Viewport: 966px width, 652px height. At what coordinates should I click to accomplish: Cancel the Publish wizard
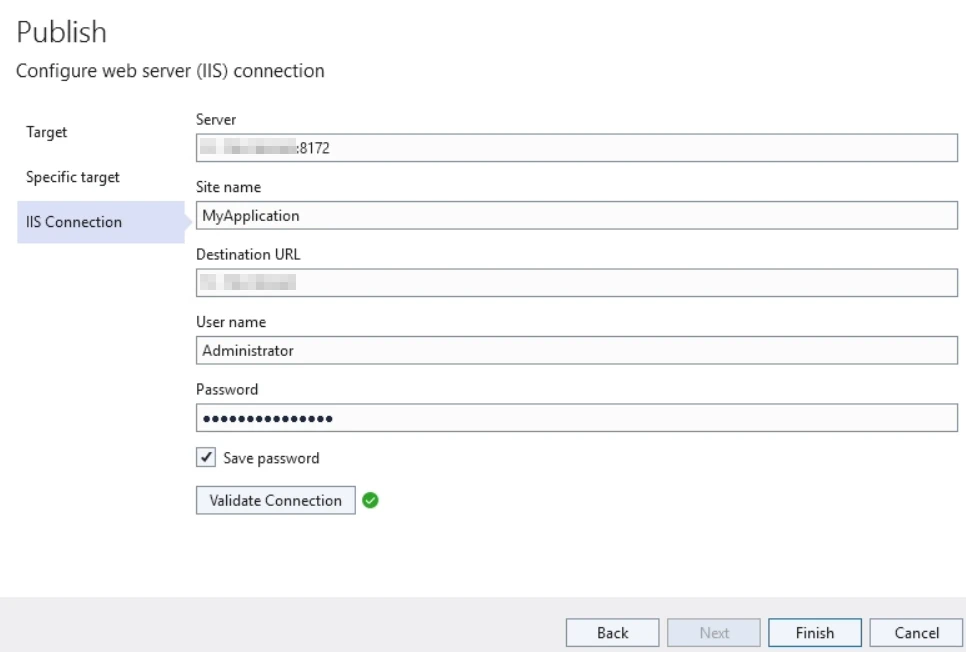(x=916, y=632)
